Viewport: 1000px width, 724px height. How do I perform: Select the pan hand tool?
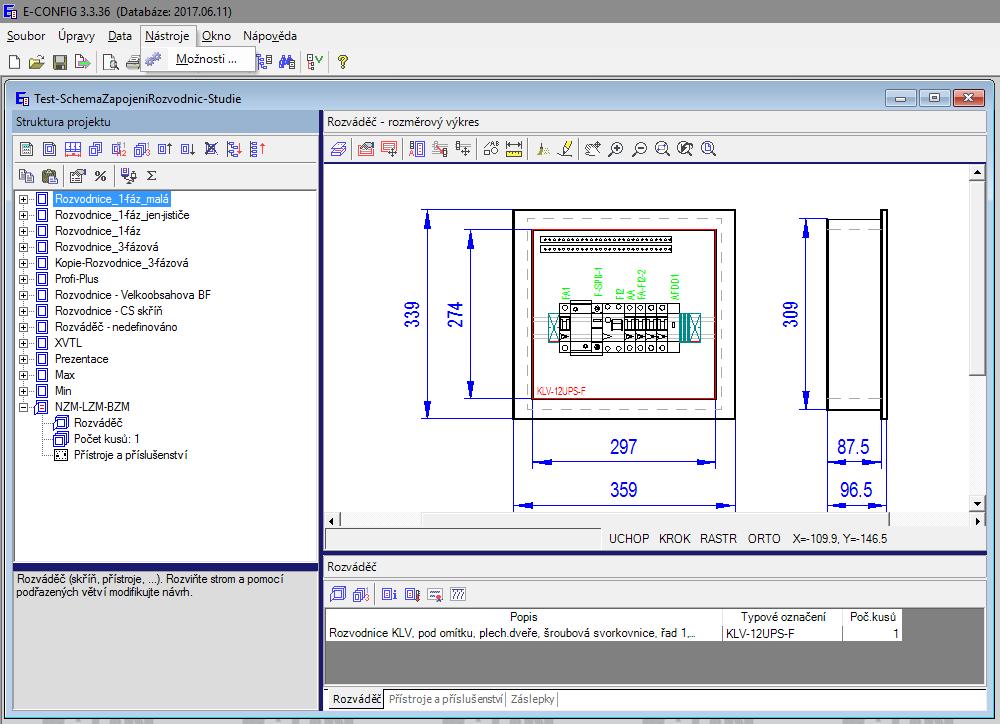click(593, 149)
